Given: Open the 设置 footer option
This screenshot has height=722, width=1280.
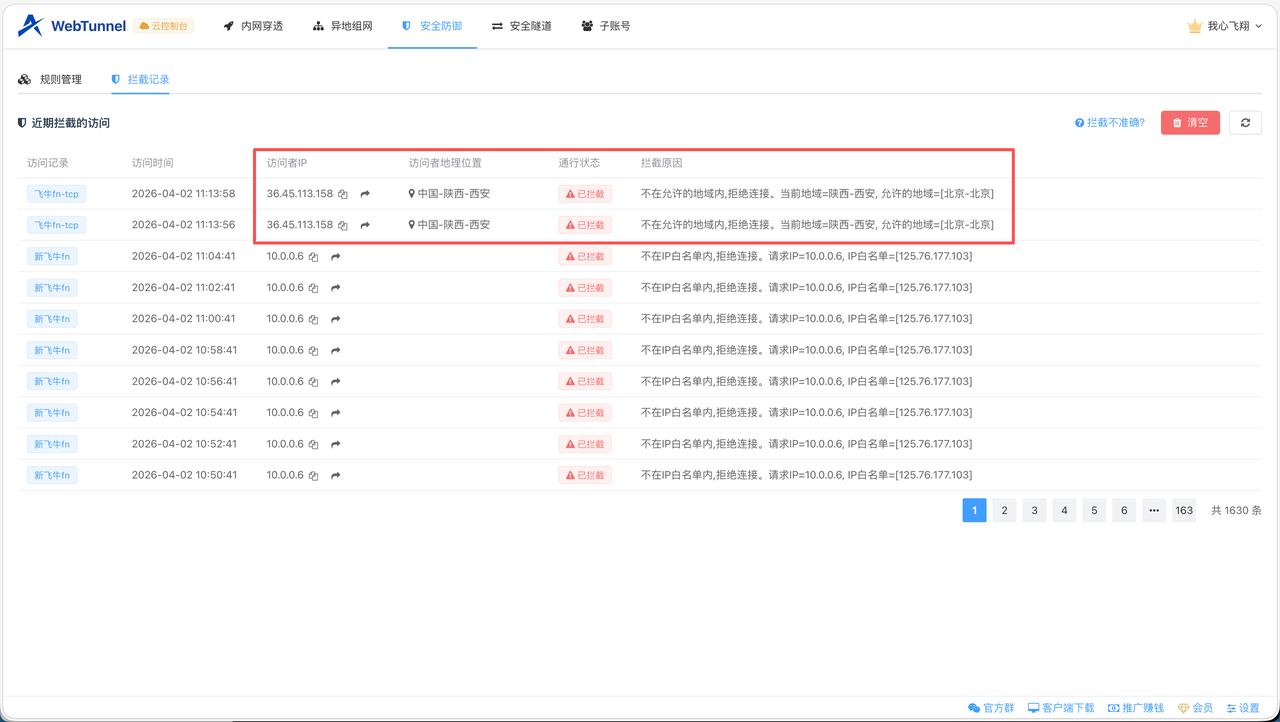Looking at the screenshot, I should pos(1247,707).
